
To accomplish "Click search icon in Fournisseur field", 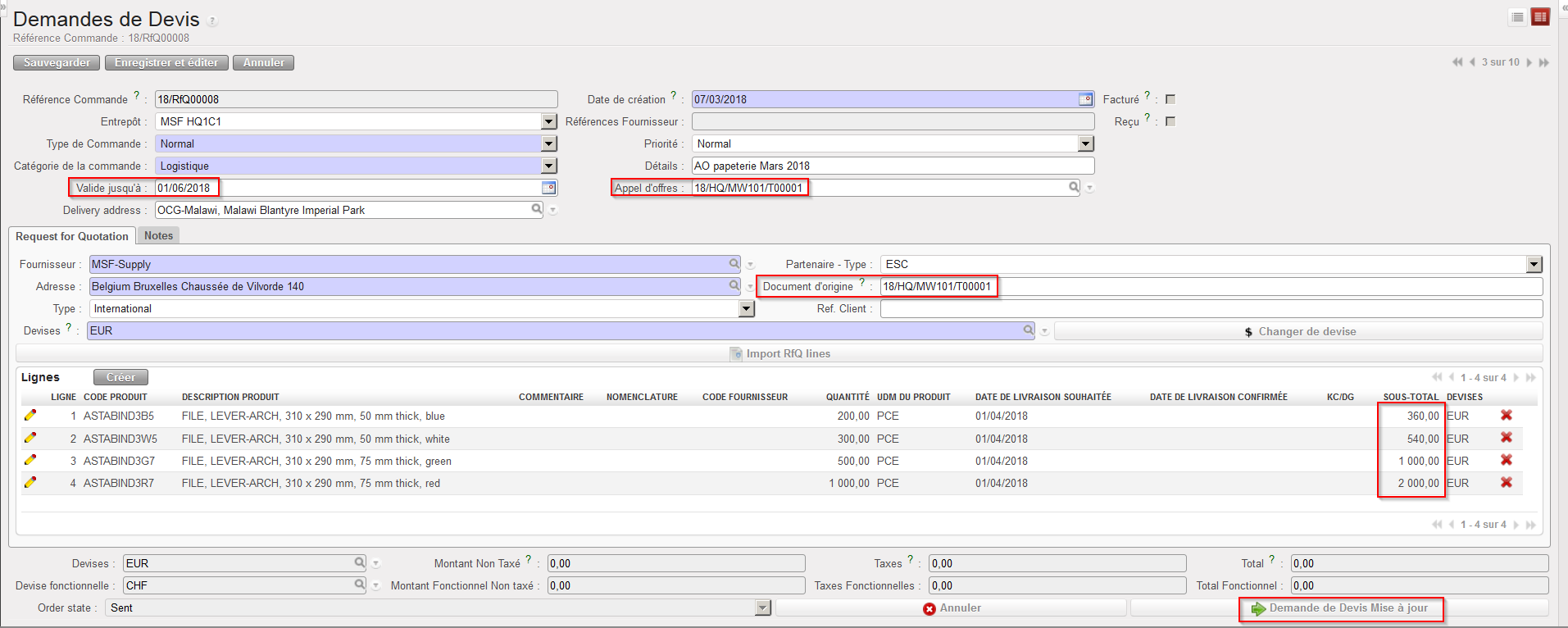I will [x=734, y=264].
